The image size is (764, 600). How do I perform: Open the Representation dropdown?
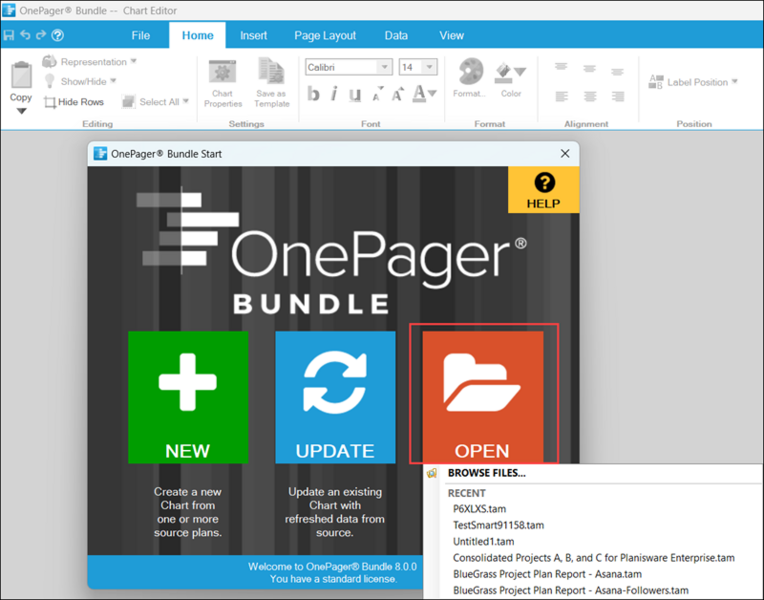tap(90, 62)
